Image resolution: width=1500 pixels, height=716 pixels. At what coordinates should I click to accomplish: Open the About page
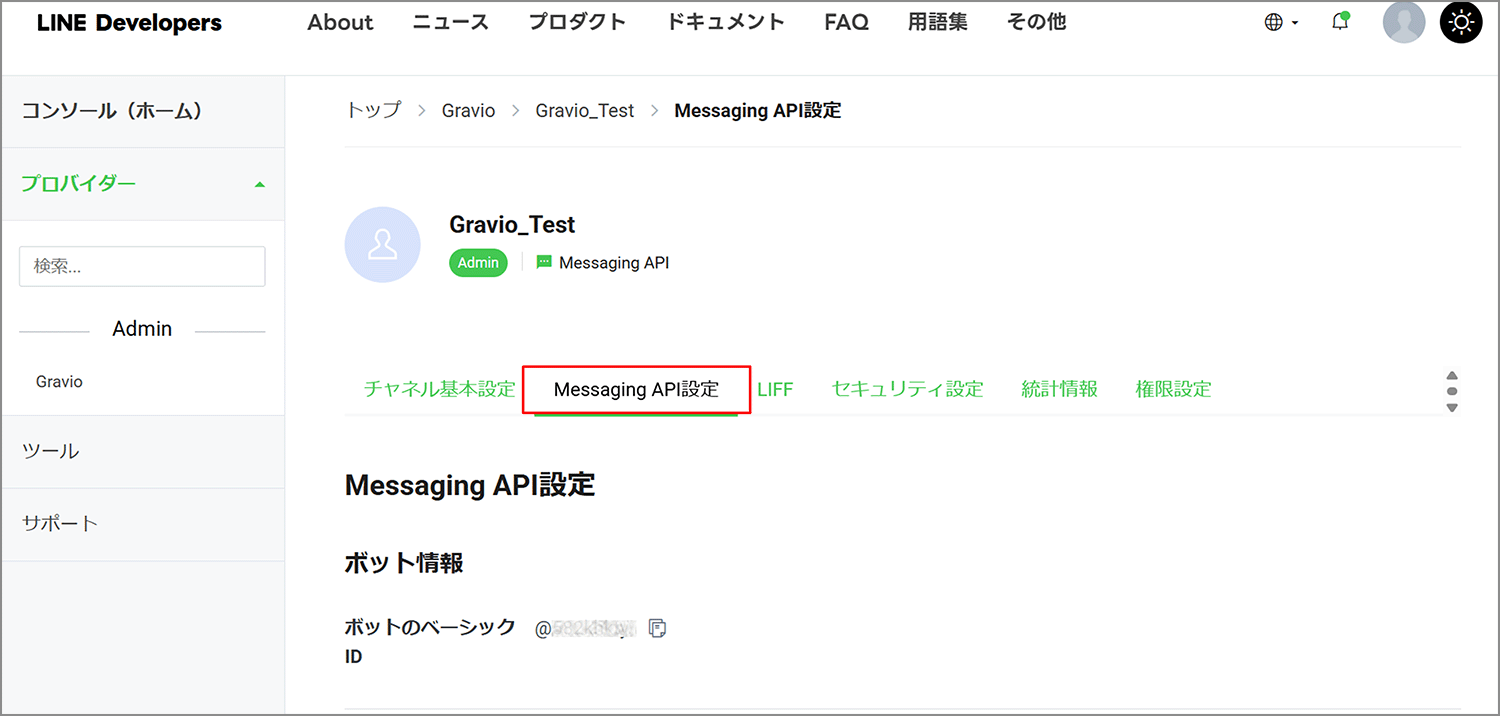pyautogui.click(x=340, y=22)
